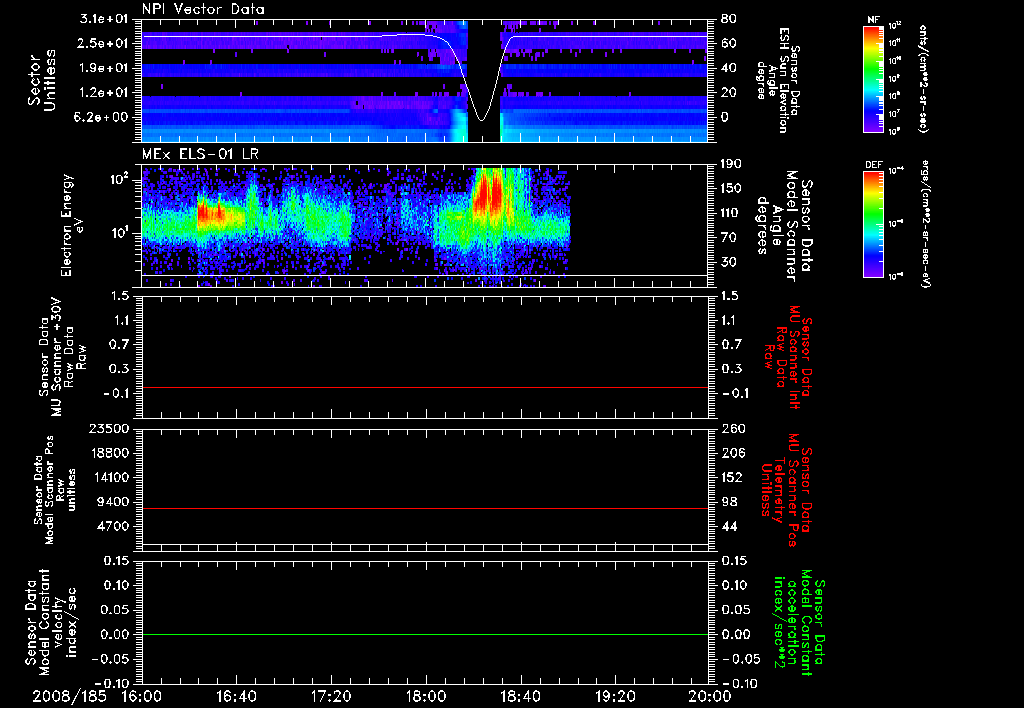Click the 'ESH Sun Elevation Angle' axis label

pos(777,80)
